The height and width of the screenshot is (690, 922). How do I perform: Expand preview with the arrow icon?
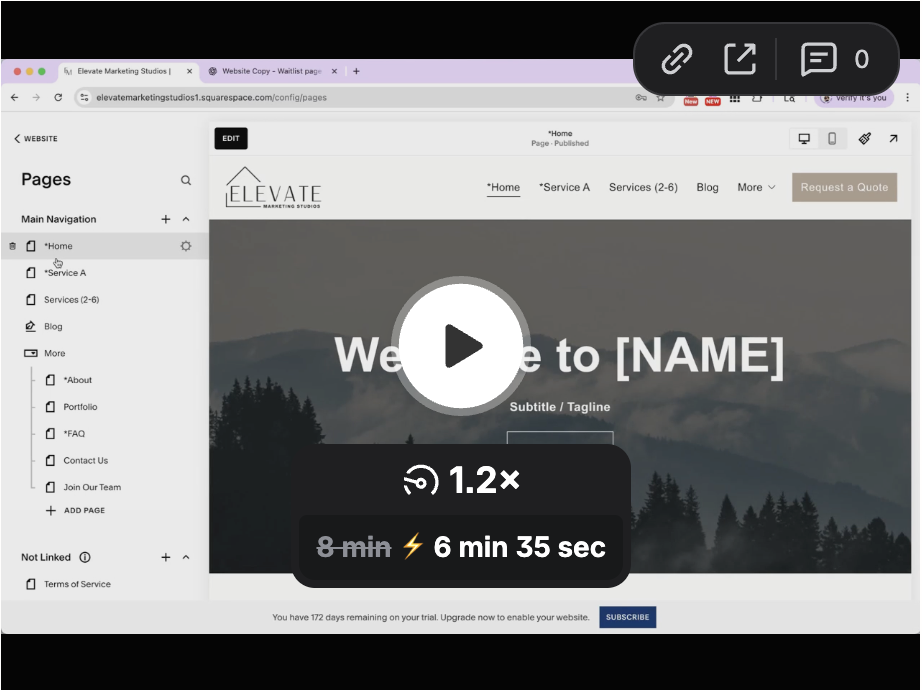click(x=893, y=139)
